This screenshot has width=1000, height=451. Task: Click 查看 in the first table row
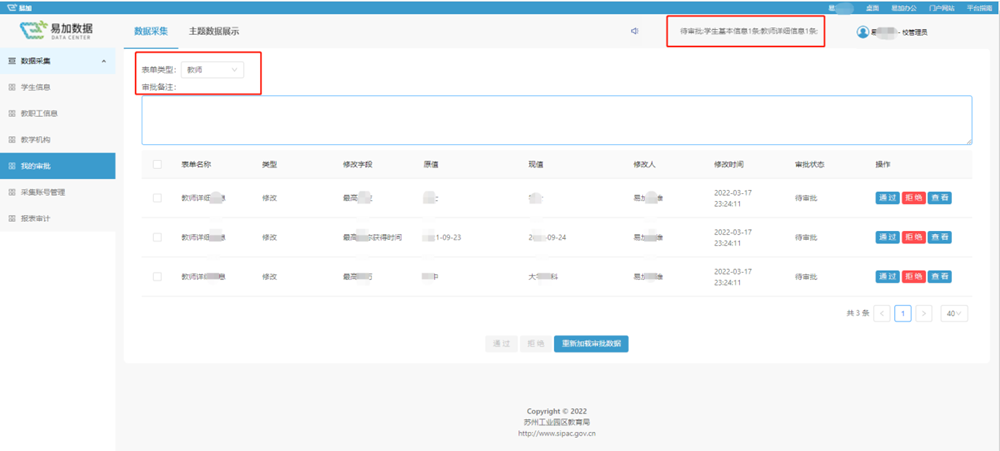(939, 198)
